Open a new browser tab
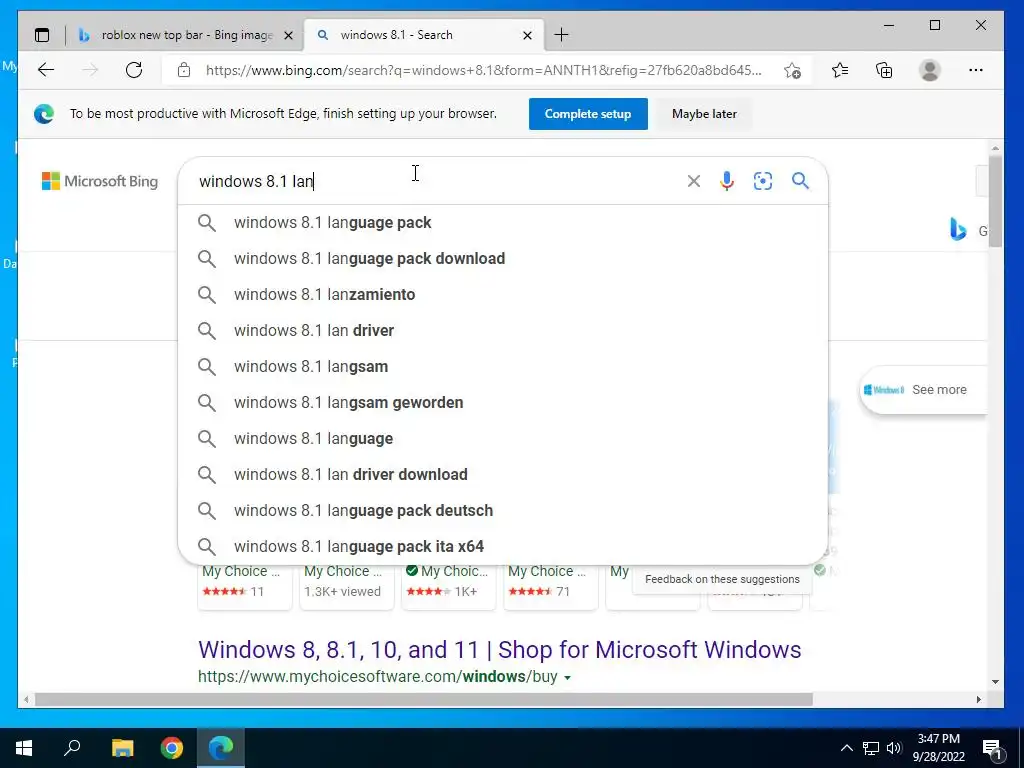This screenshot has width=1024, height=768. coord(561,35)
